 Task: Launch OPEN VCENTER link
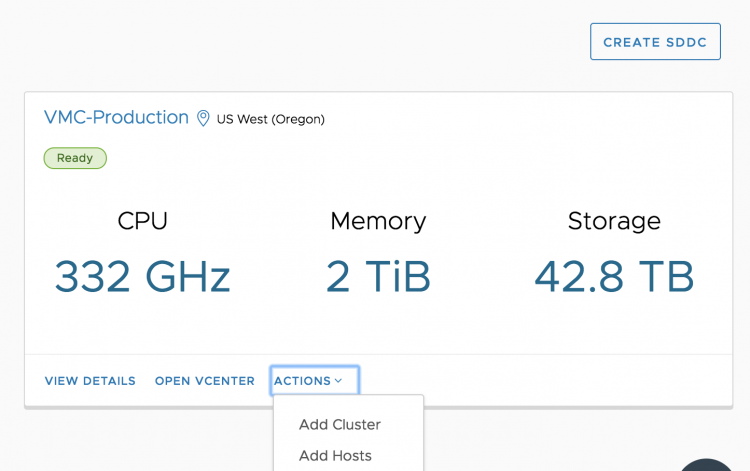coord(204,381)
